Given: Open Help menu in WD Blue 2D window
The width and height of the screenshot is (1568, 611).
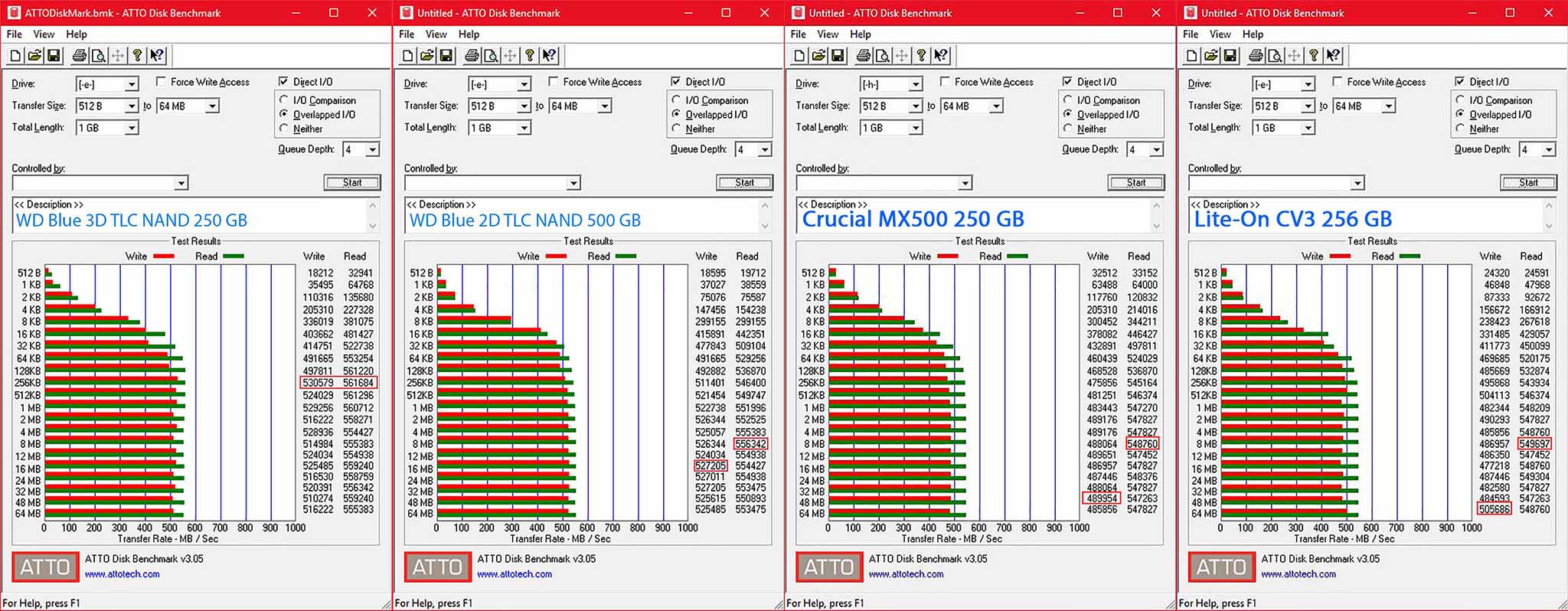Looking at the screenshot, I should [x=469, y=34].
